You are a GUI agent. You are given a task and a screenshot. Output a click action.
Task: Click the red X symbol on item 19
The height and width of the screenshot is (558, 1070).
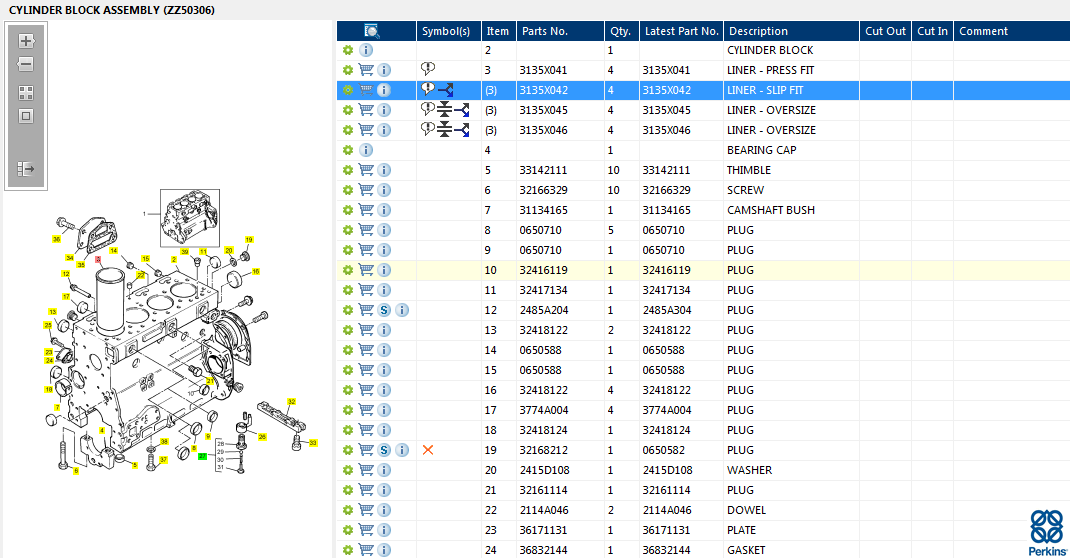point(428,450)
